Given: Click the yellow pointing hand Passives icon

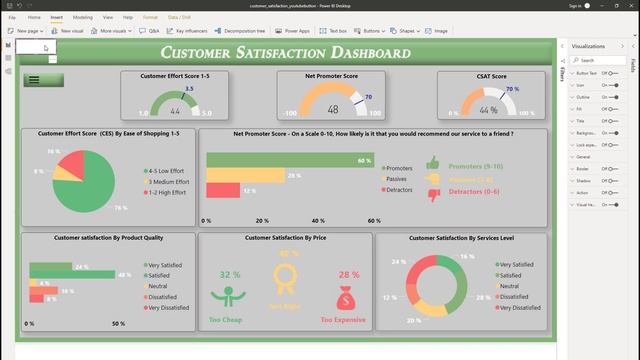Looking at the screenshot, I should [x=432, y=179].
